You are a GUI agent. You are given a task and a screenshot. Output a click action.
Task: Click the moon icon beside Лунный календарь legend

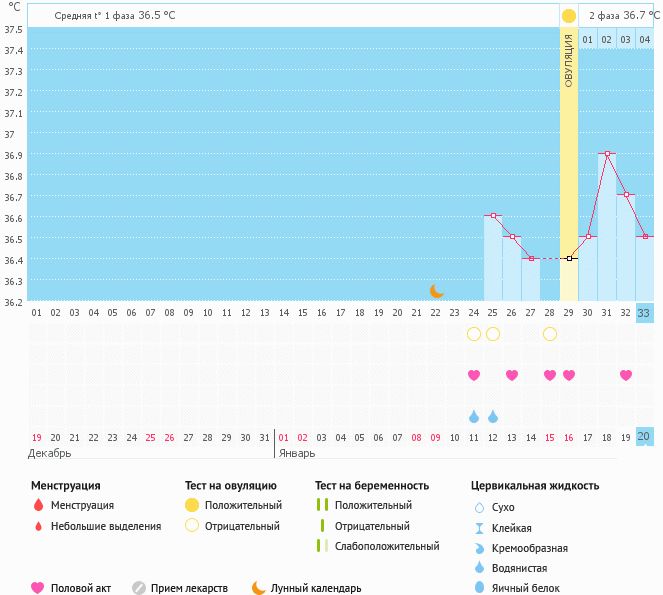(259, 588)
